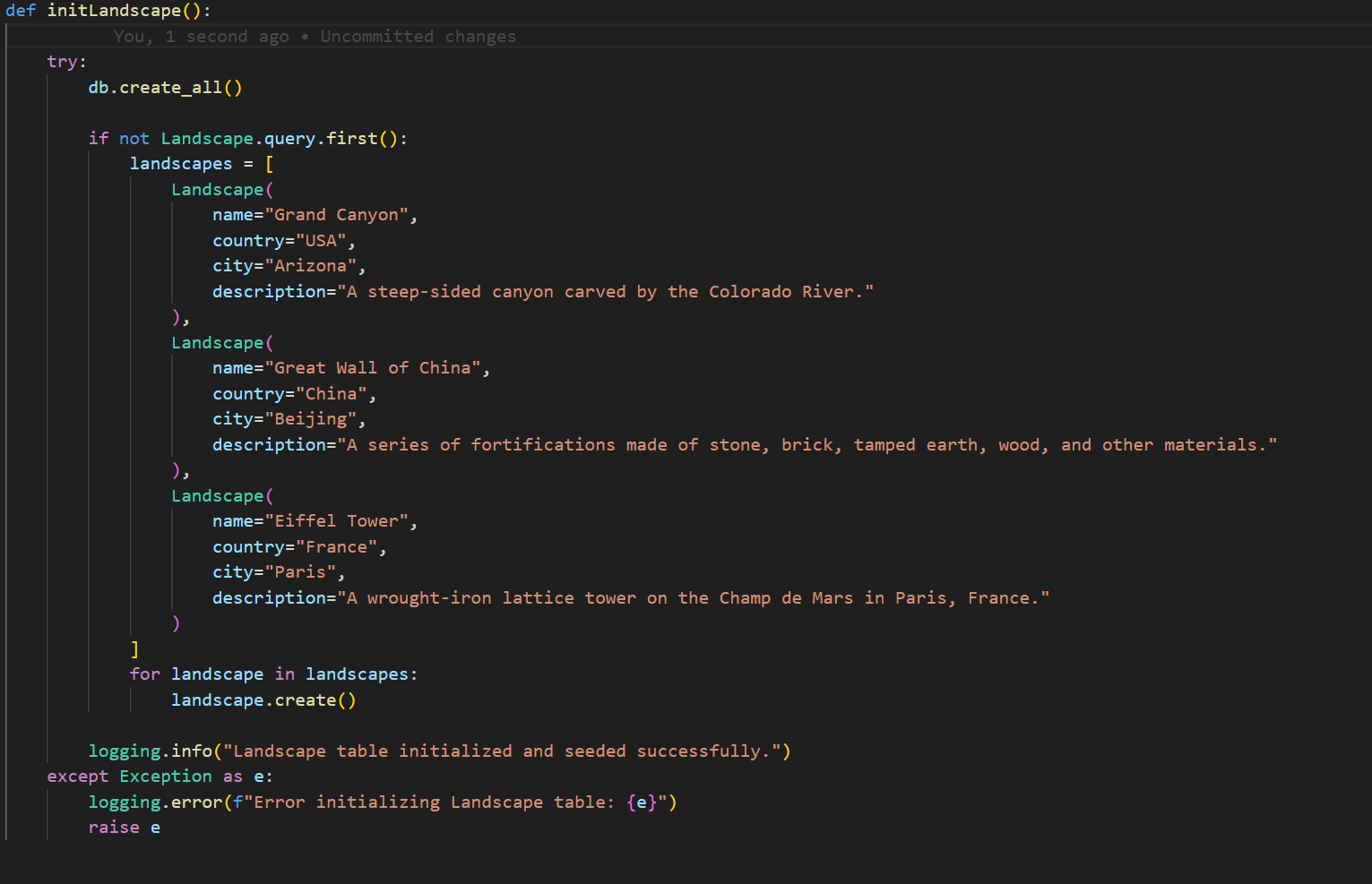This screenshot has width=1372, height=884.
Task: Click the db.create_all() call
Action: coord(165,88)
